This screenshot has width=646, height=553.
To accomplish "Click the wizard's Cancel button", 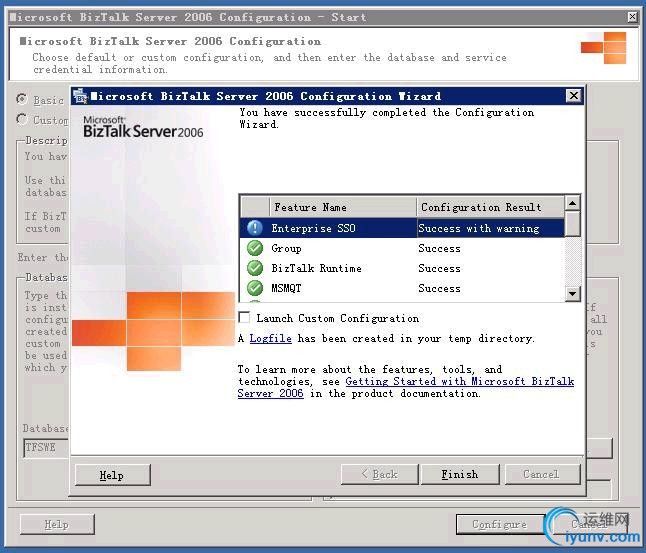I will pyautogui.click(x=542, y=475).
